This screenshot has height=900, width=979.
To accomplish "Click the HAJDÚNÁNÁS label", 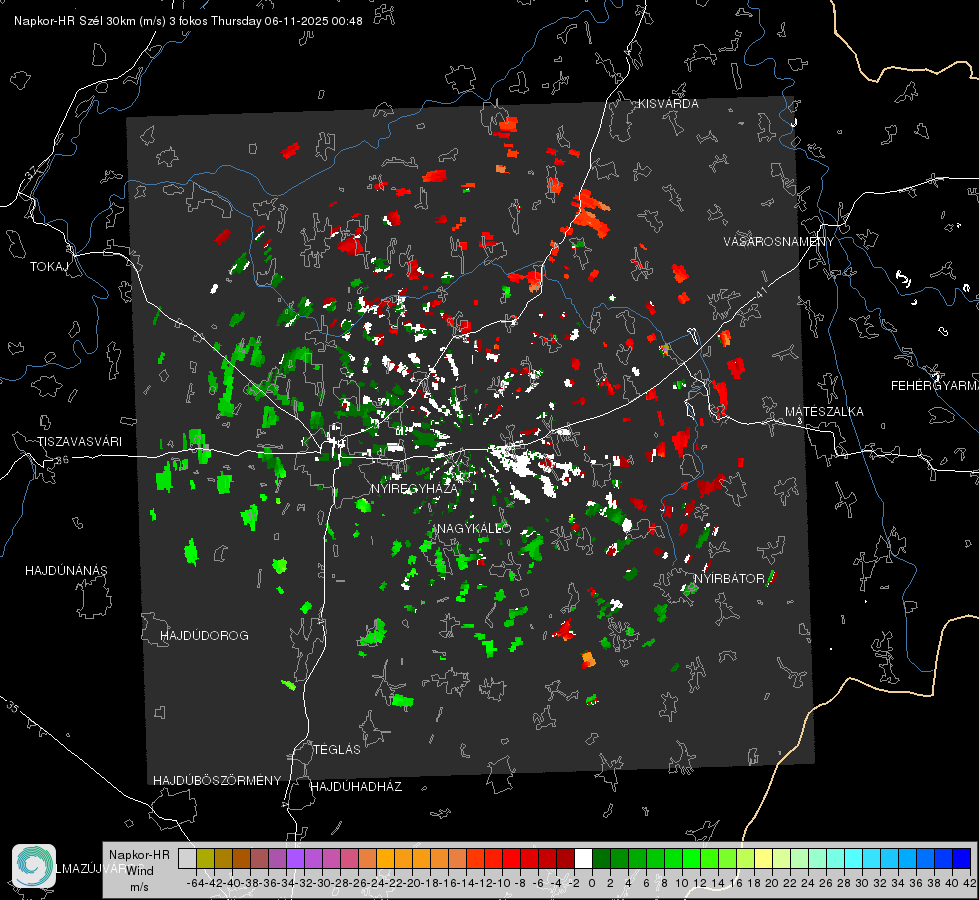I will [x=66, y=571].
